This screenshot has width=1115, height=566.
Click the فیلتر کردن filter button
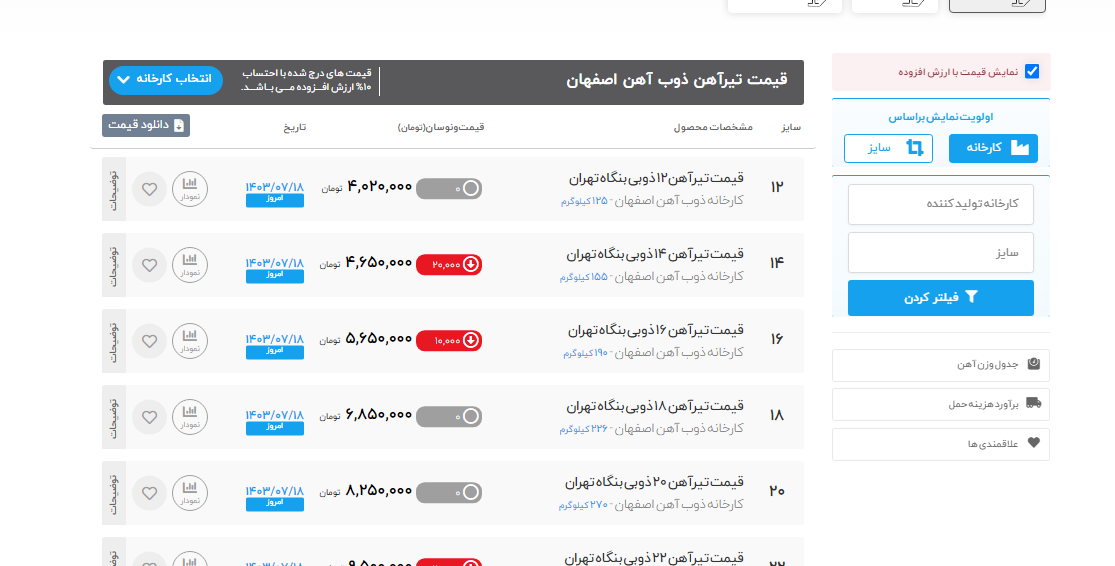pos(940,298)
